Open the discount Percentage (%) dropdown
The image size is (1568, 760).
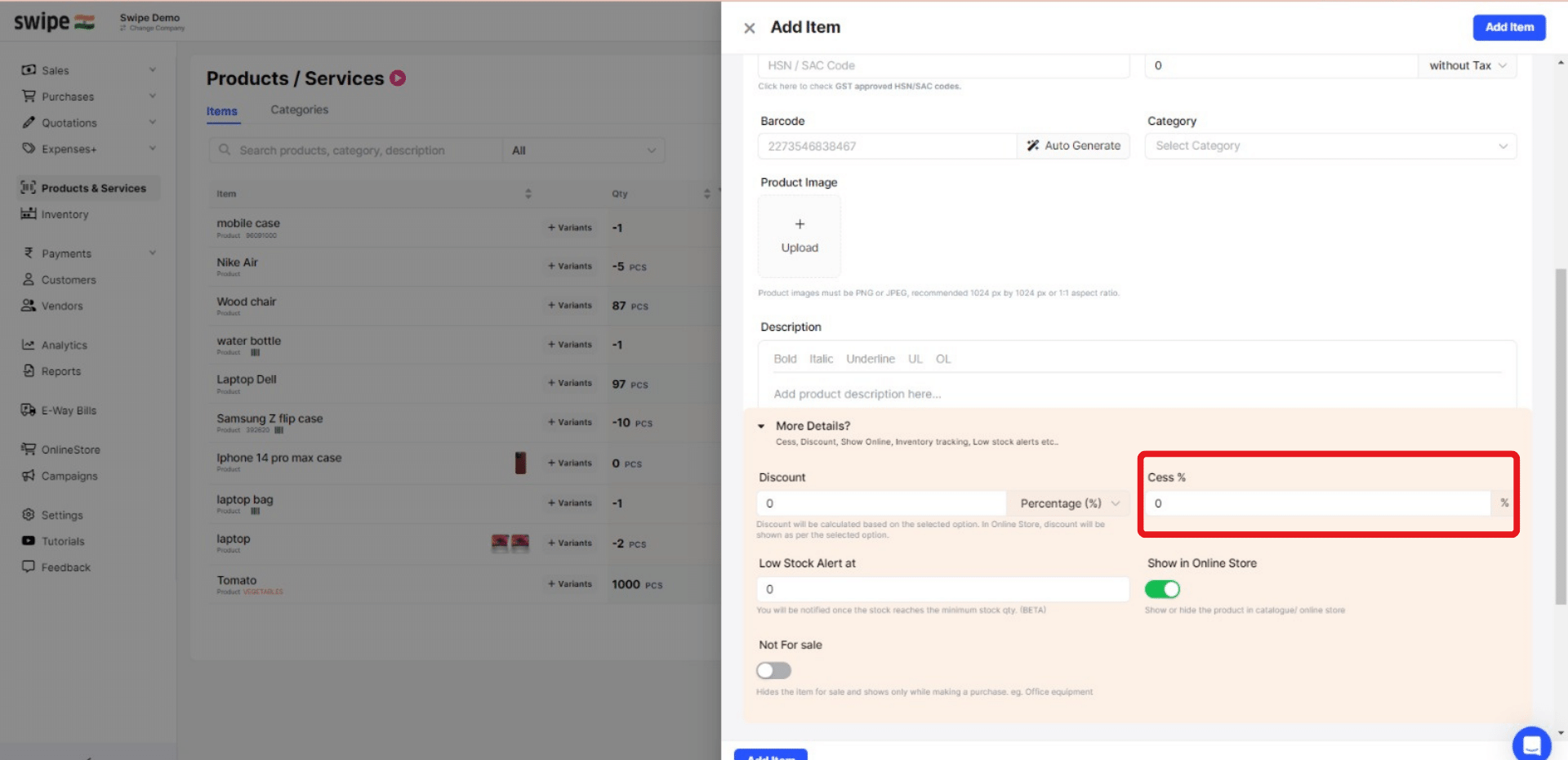(x=1068, y=503)
